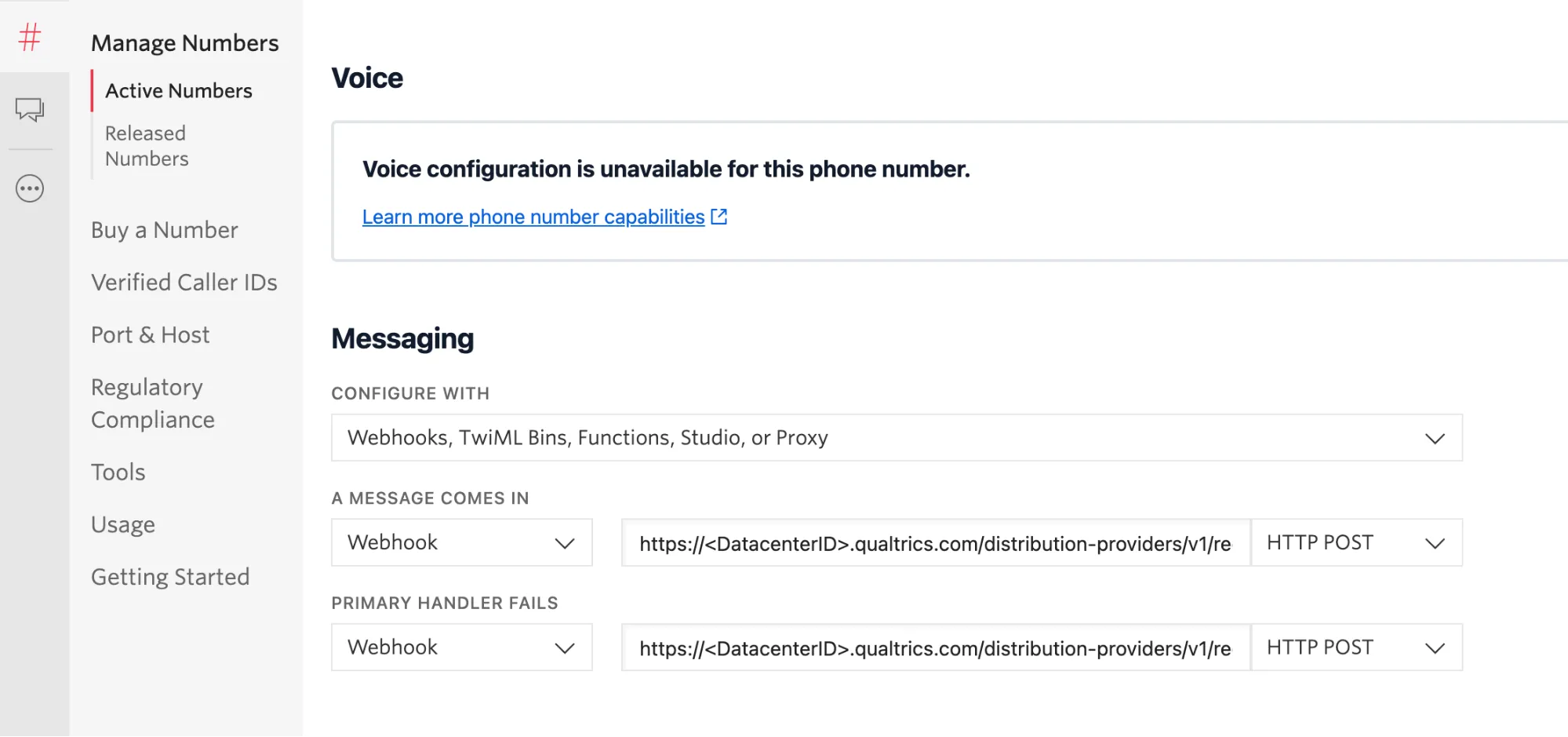Click the Phone Numbers hashtag icon
The image size is (1568, 737).
[x=29, y=37]
